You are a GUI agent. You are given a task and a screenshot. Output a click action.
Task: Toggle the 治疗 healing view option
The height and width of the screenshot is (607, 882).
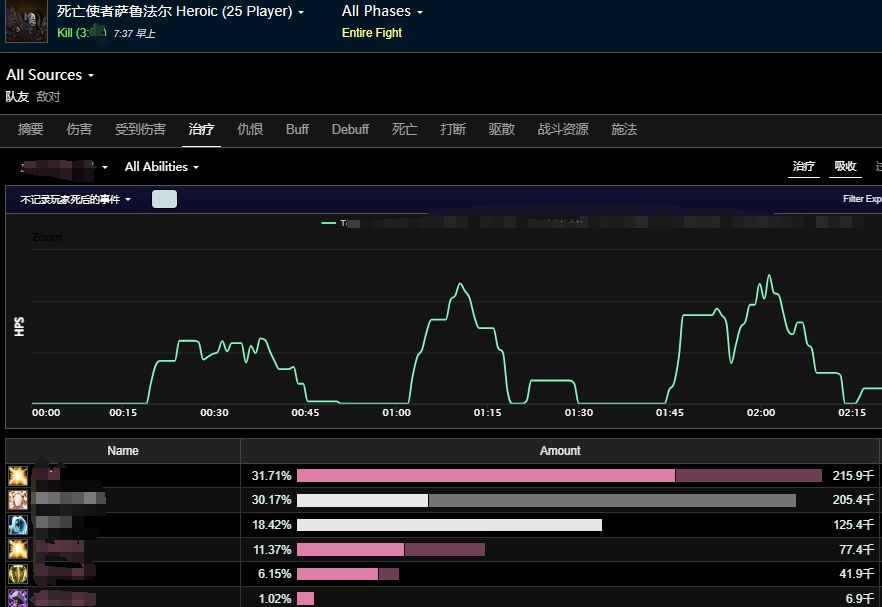804,167
